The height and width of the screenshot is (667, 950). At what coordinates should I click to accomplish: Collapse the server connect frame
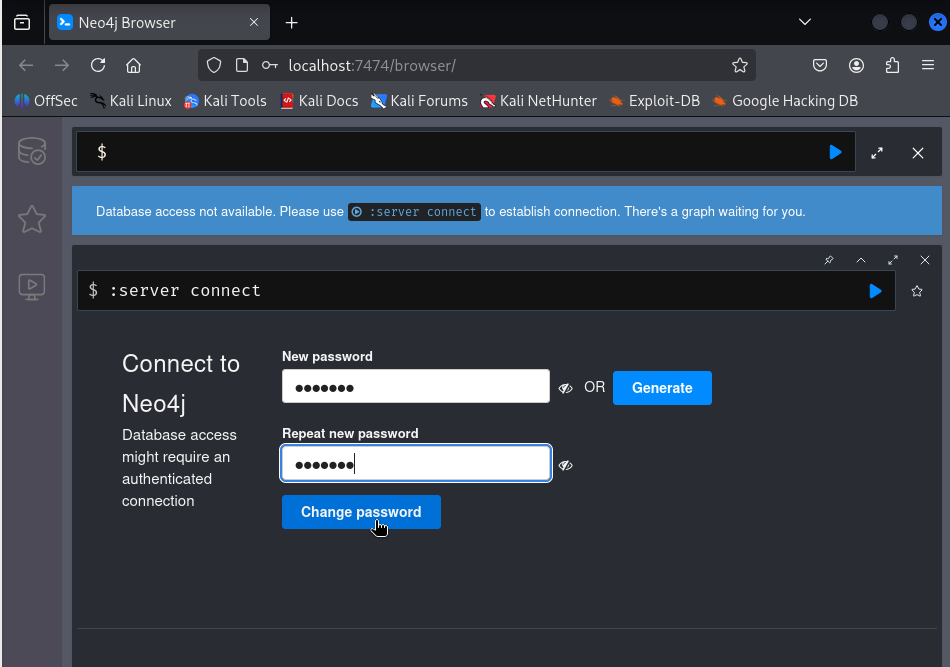tap(861, 260)
